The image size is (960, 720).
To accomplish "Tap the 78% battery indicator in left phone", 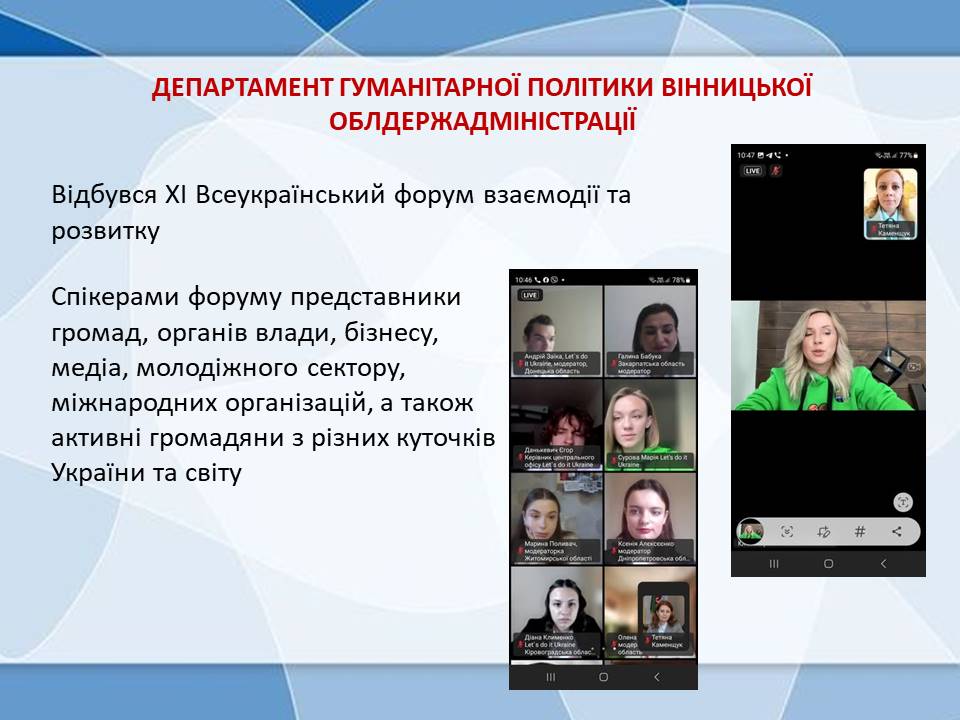I will pyautogui.click(x=681, y=280).
